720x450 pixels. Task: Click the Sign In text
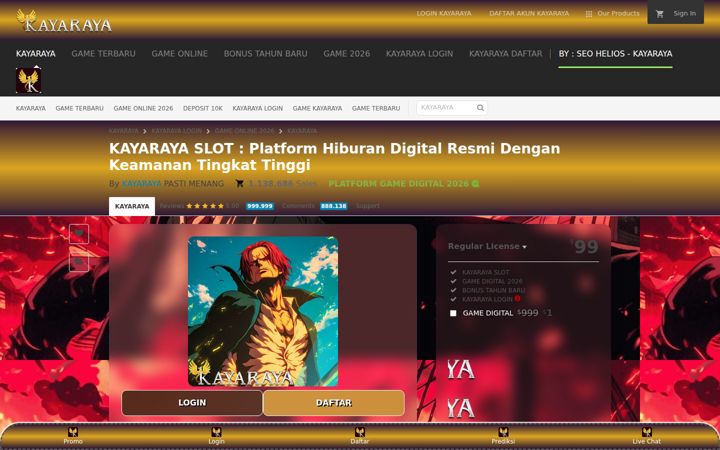[685, 14]
